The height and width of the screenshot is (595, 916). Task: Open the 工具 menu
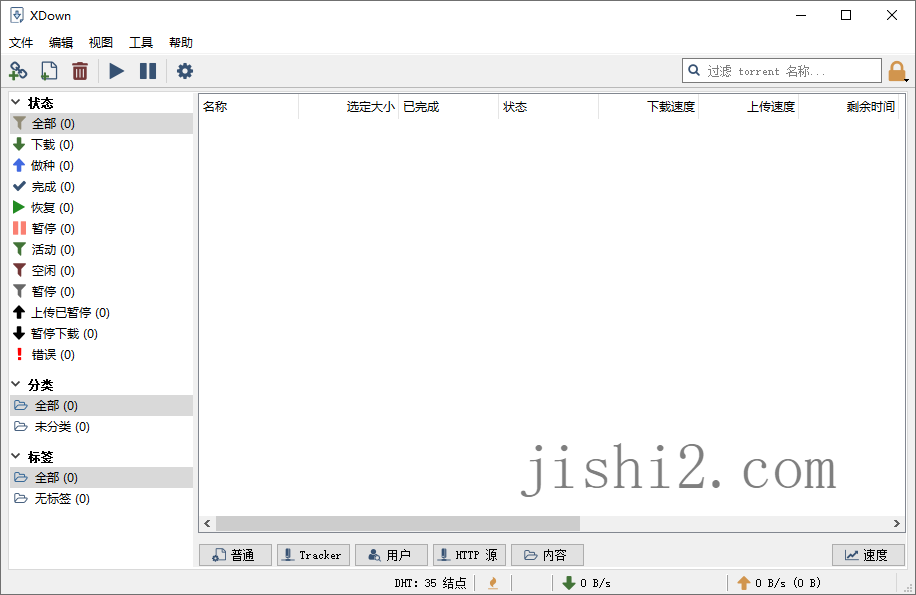141,43
